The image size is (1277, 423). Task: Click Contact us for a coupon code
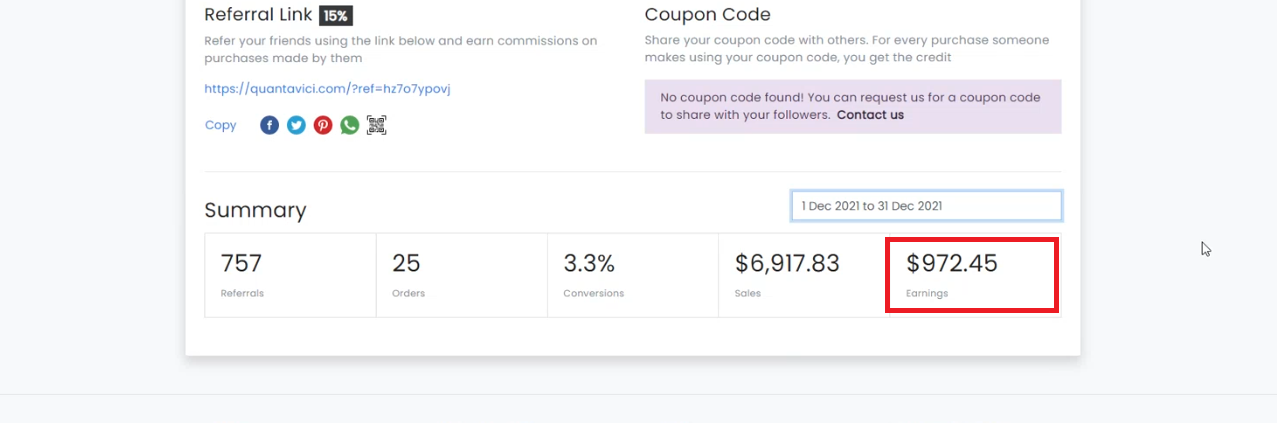[870, 115]
